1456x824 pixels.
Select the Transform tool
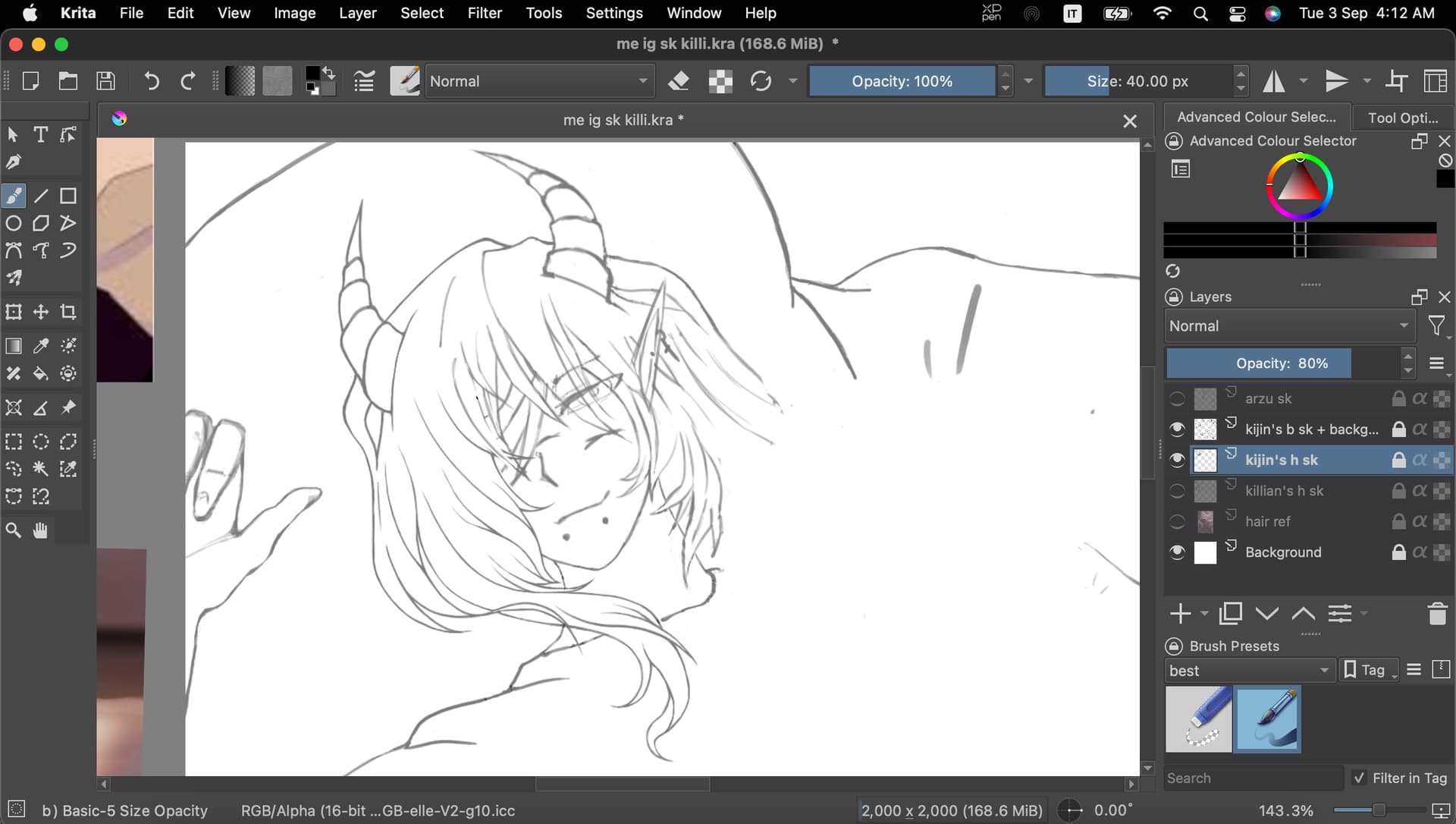14,312
